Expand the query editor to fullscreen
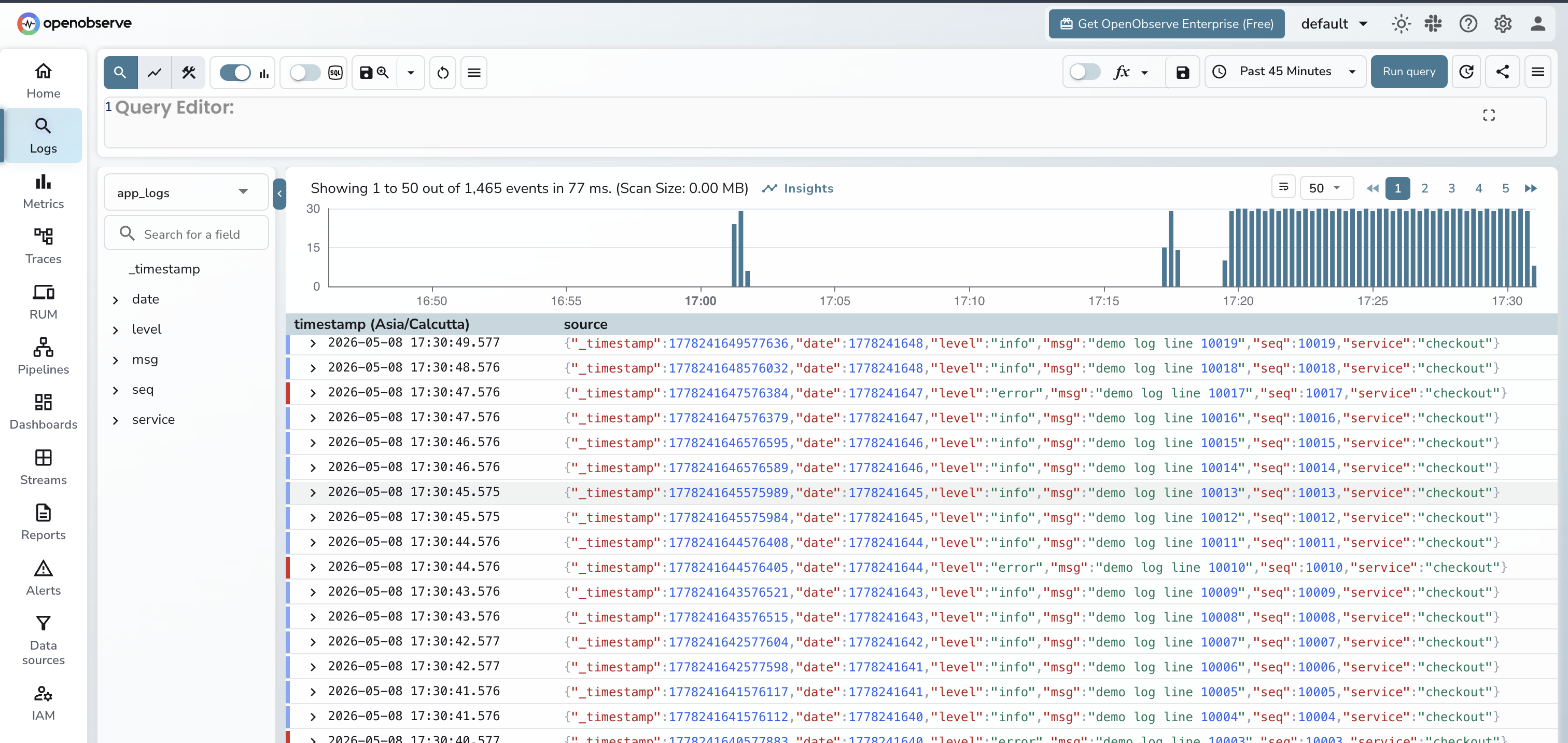This screenshot has width=1568, height=743. pyautogui.click(x=1489, y=115)
